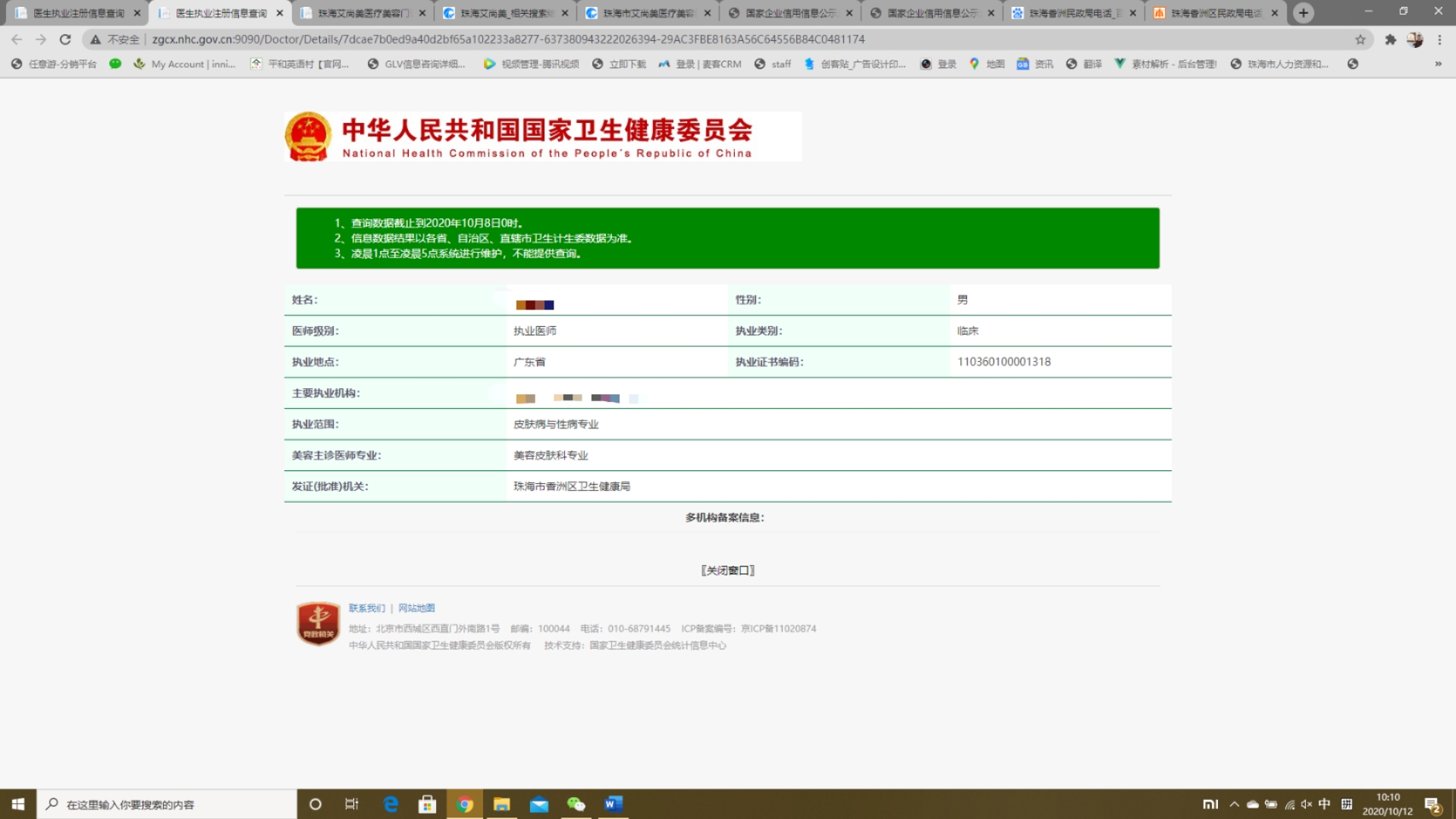Expand the bookmarks overflow chevron
The width and height of the screenshot is (1456, 819).
point(1438,64)
